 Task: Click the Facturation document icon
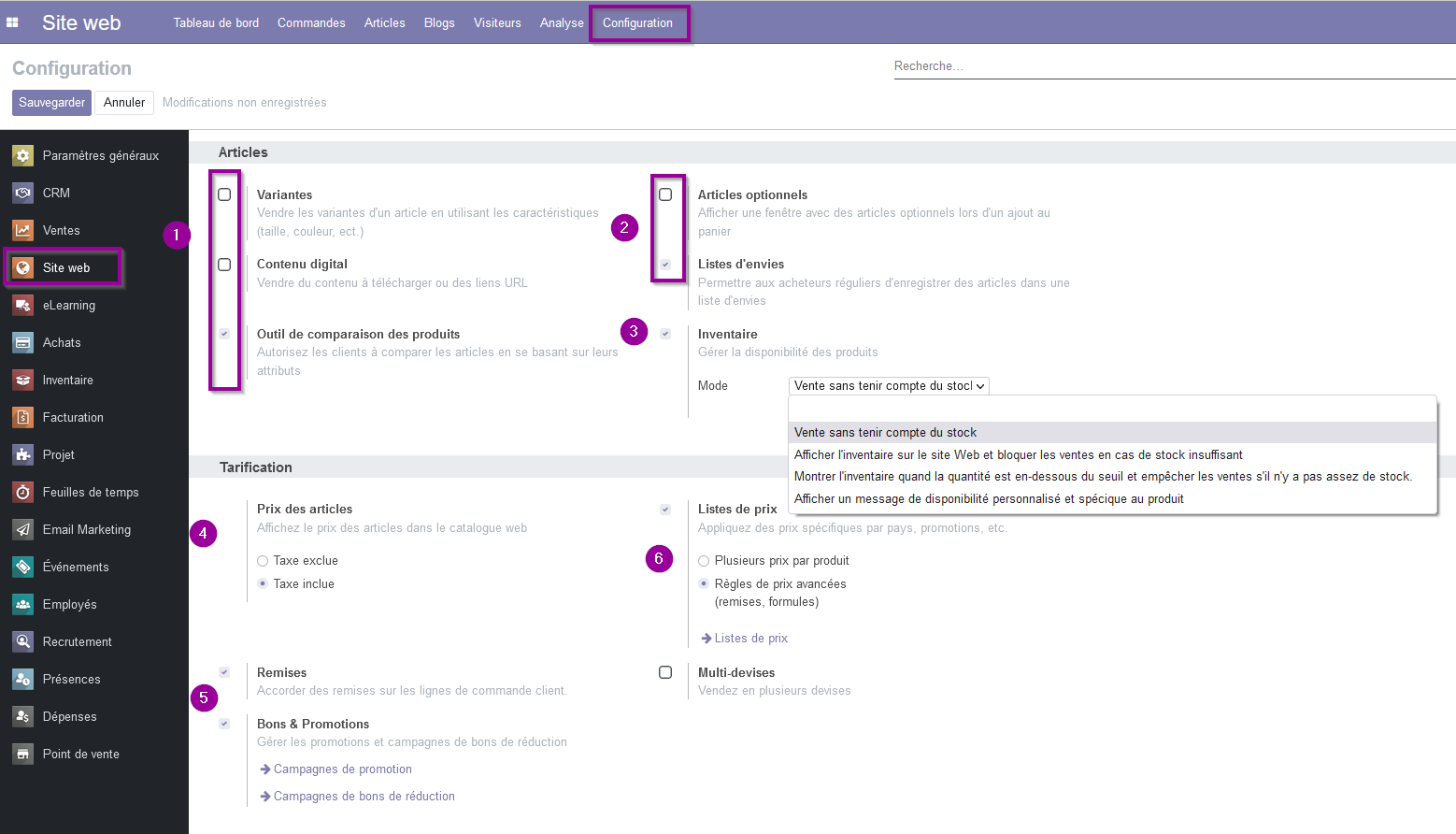pyautogui.click(x=23, y=417)
